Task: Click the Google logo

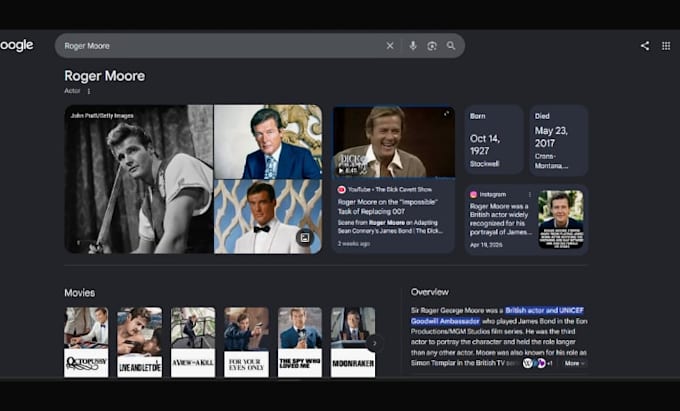Action: click(16, 46)
